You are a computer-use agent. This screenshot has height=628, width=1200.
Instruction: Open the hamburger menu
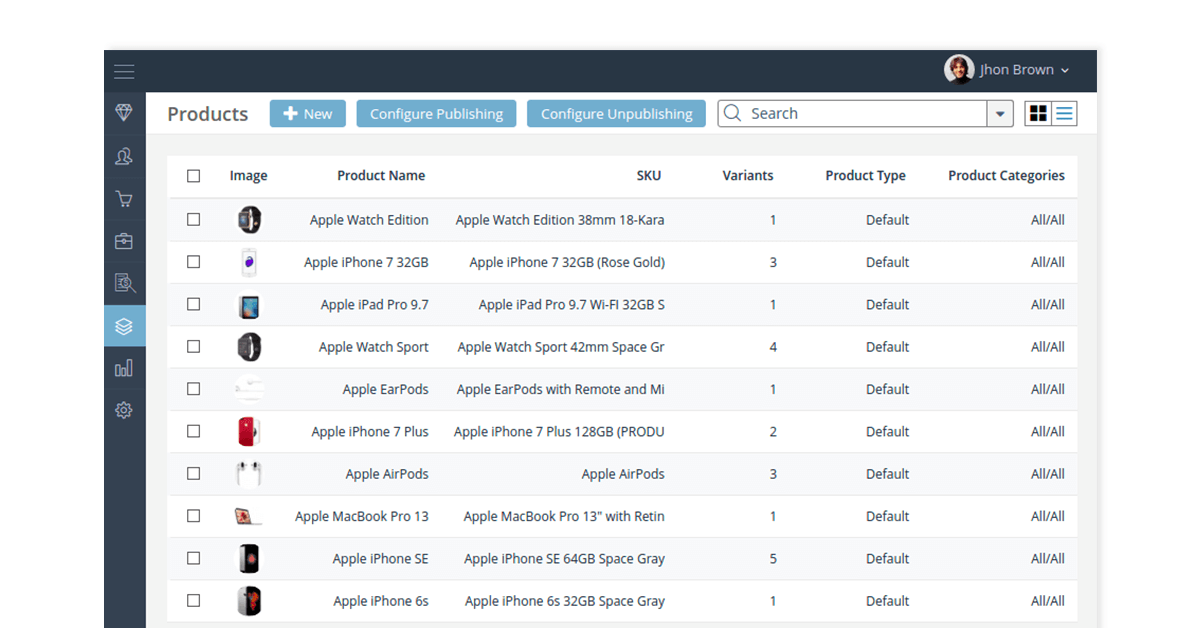[124, 71]
